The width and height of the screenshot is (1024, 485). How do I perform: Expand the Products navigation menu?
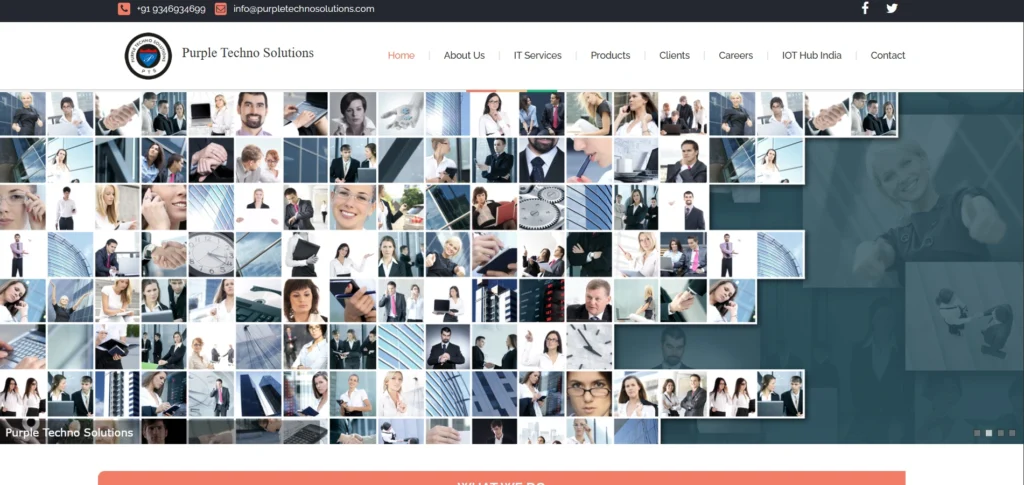click(610, 56)
